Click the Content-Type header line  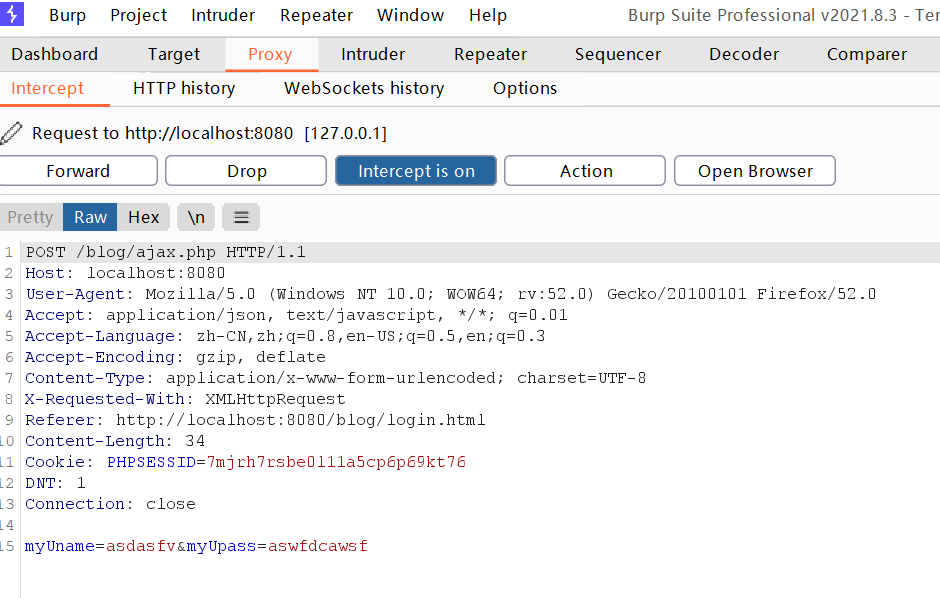tap(336, 378)
